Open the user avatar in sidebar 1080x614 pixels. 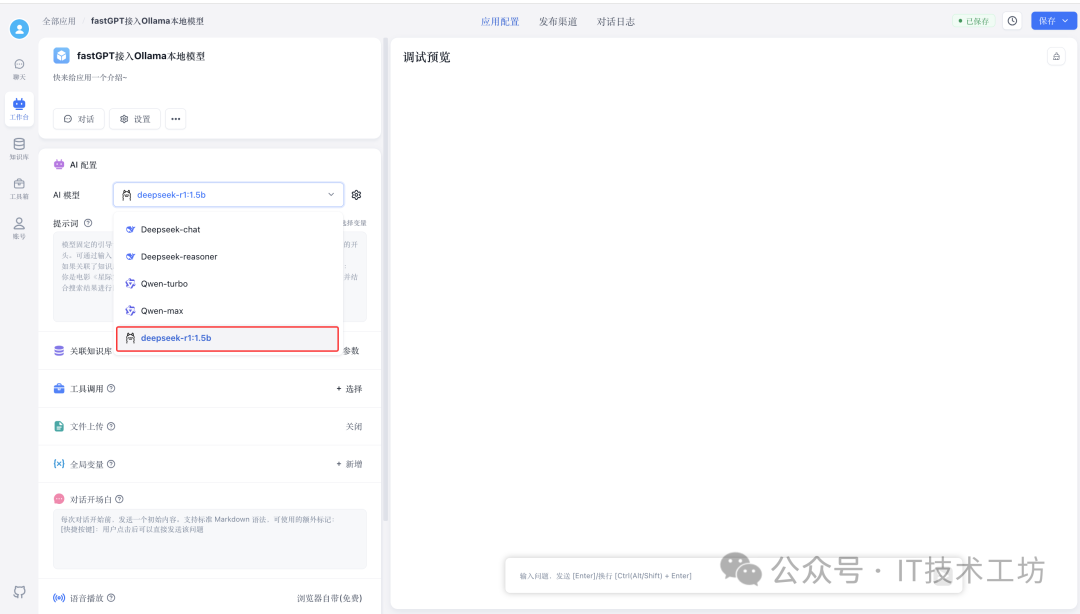(x=19, y=28)
